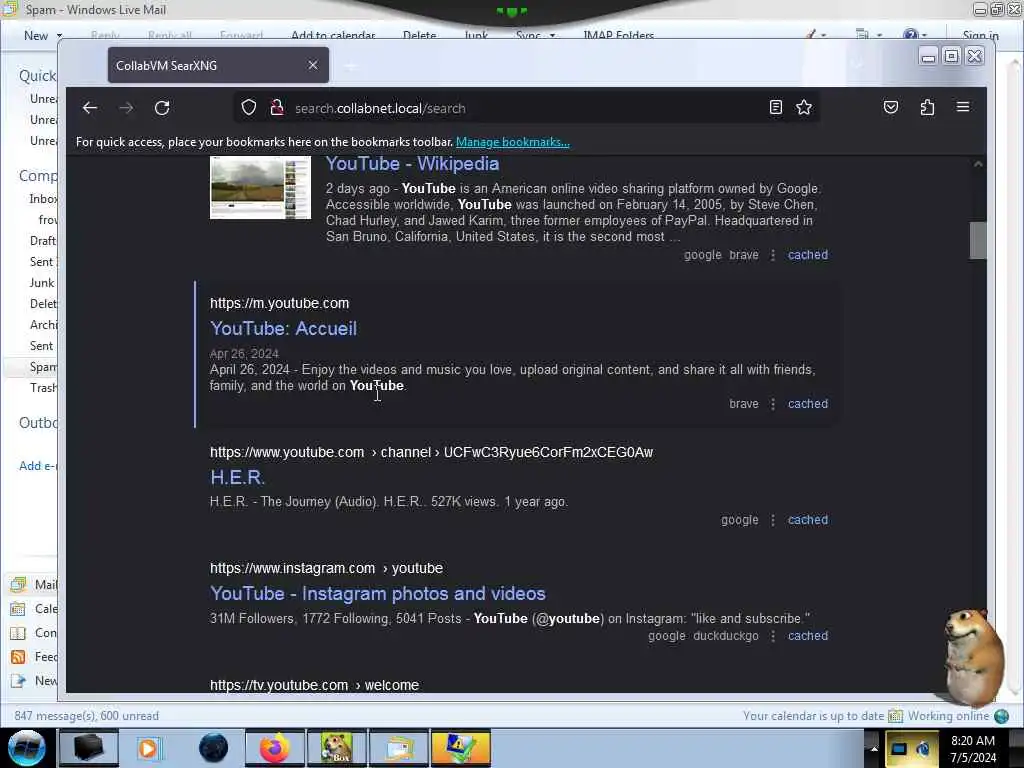Click '847 message(s), 600 unread' status text
Viewport: 1024px width, 768px height.
(86, 716)
